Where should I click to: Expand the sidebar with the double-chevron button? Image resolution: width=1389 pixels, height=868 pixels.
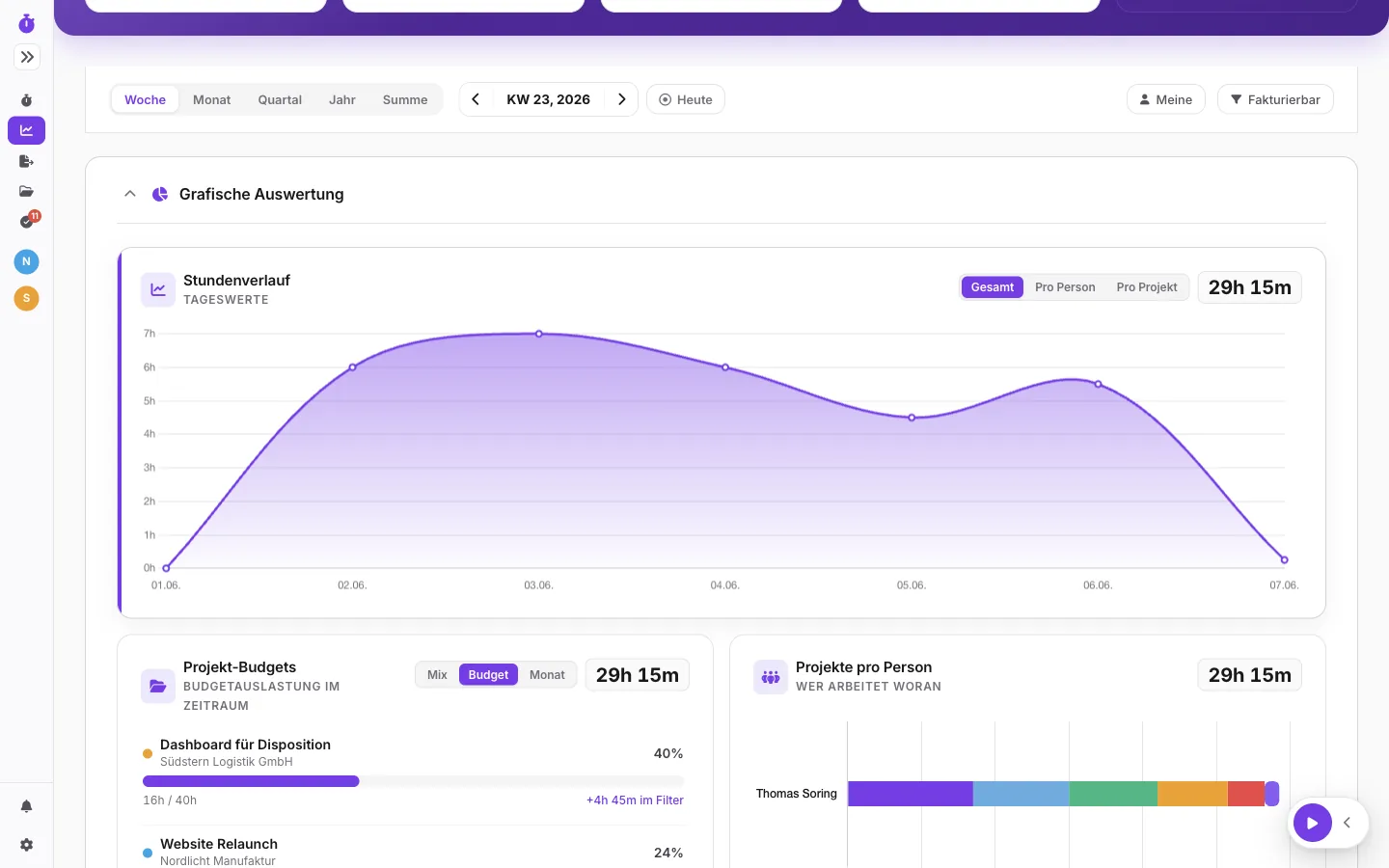tap(27, 57)
